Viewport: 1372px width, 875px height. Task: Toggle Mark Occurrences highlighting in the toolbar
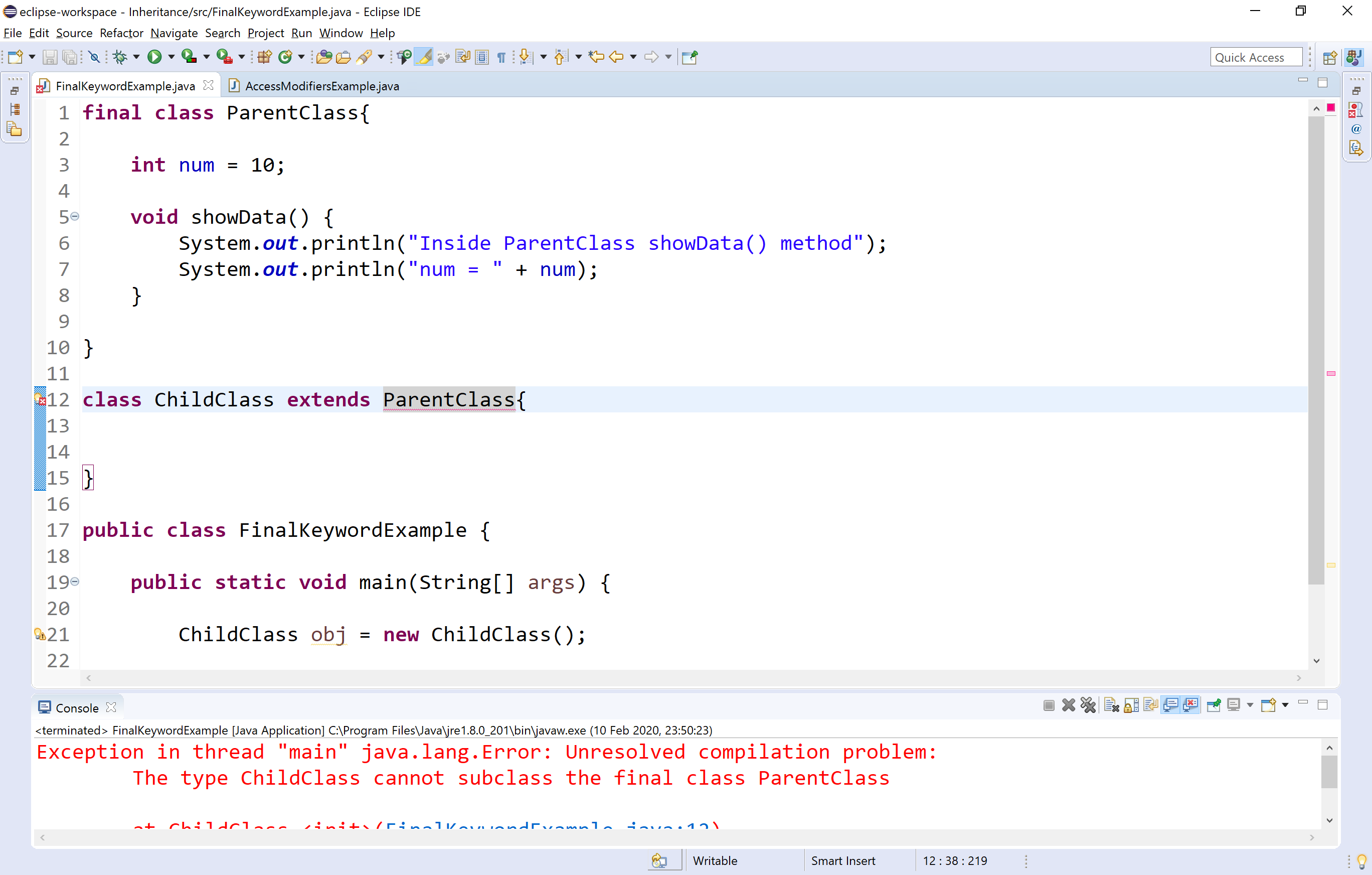click(x=423, y=56)
